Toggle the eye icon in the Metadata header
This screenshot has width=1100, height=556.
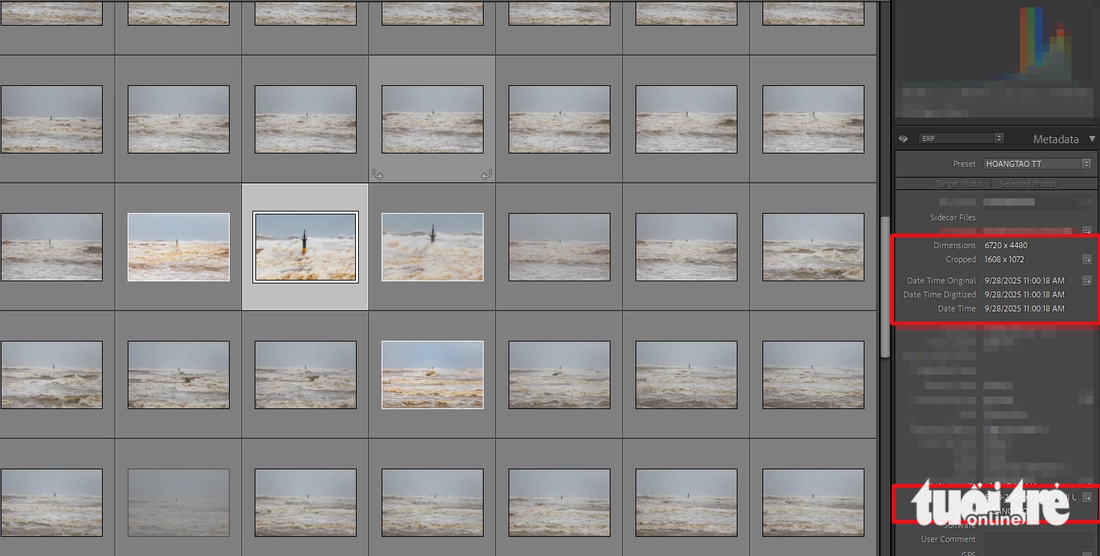[903, 139]
